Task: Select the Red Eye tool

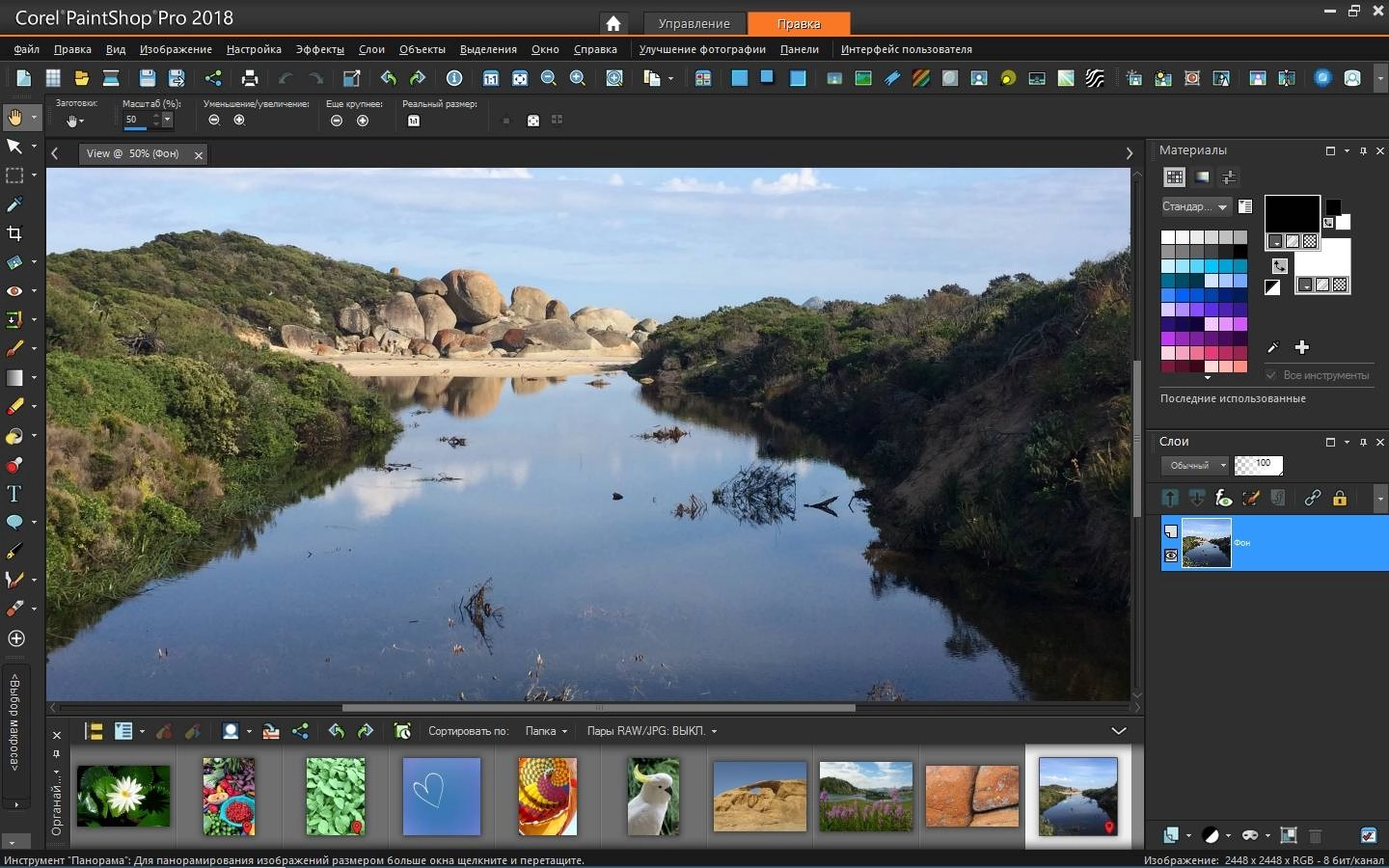Action: pos(14,291)
